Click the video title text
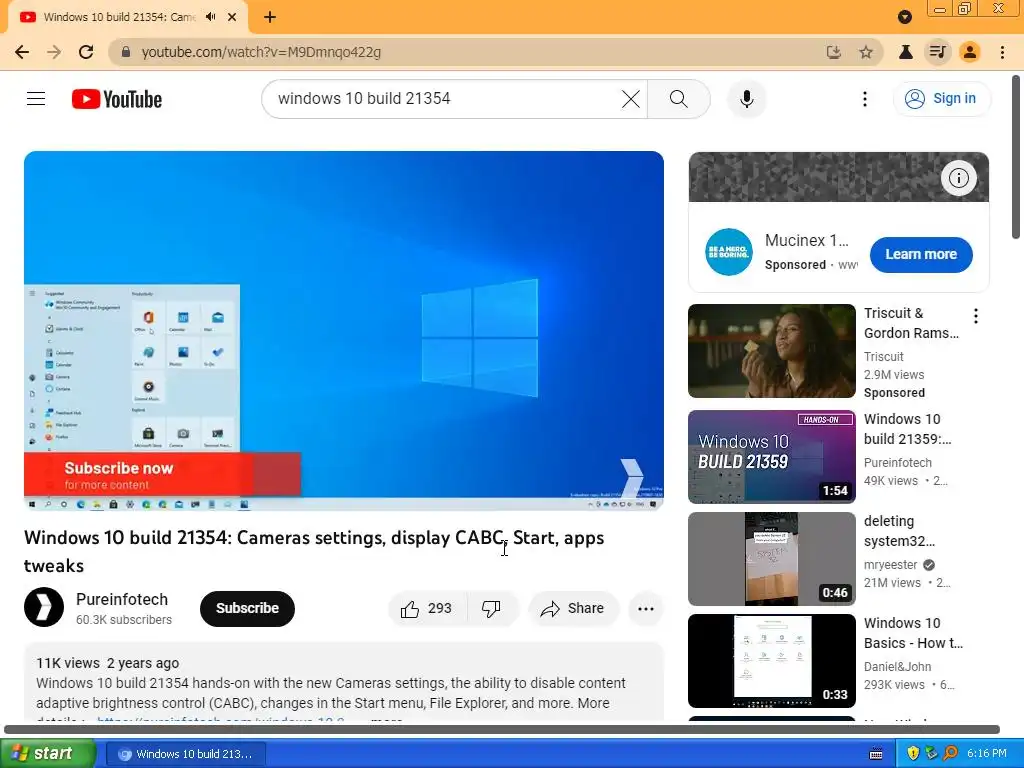The width and height of the screenshot is (1024, 768). click(314, 552)
